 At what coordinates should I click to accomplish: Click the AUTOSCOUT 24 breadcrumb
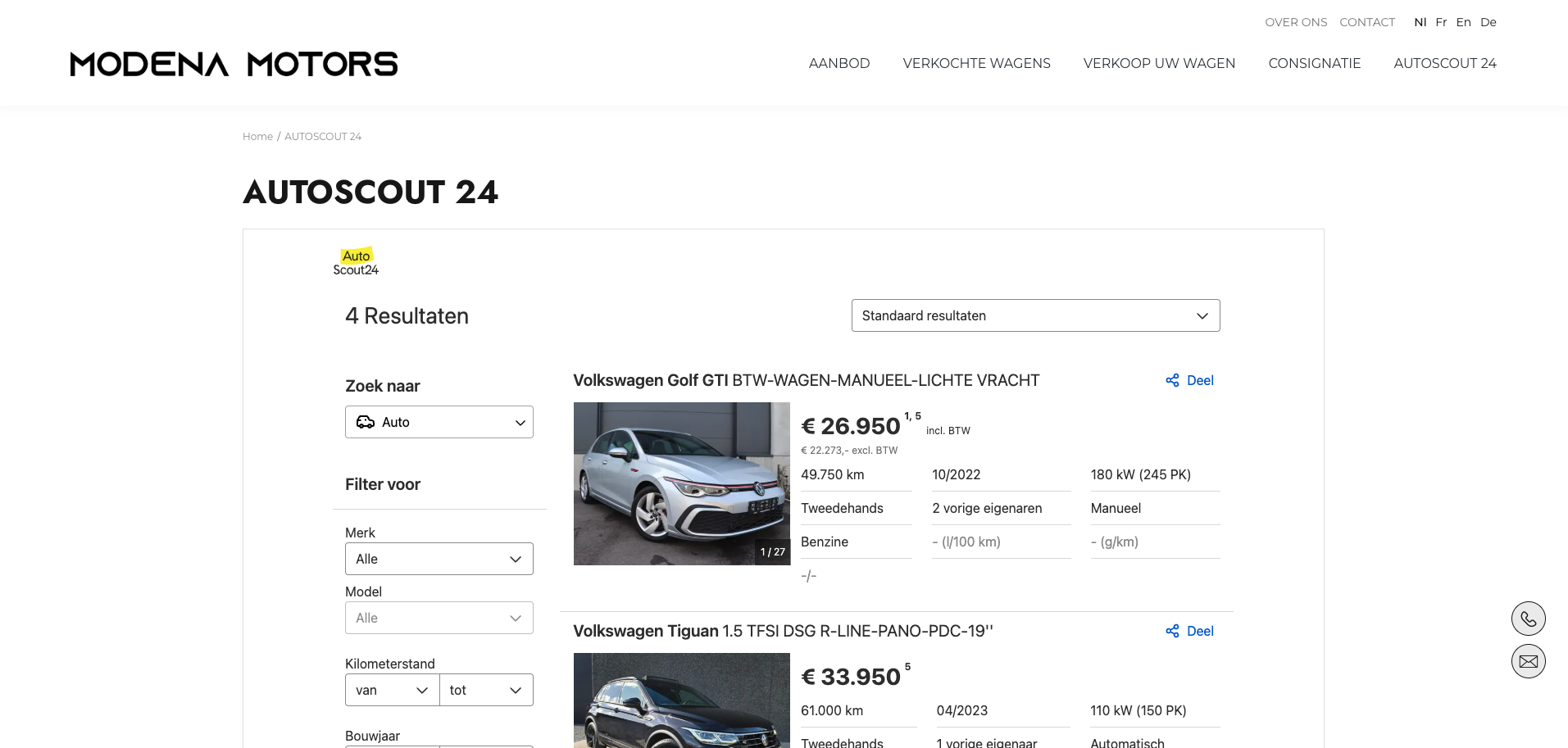[323, 137]
